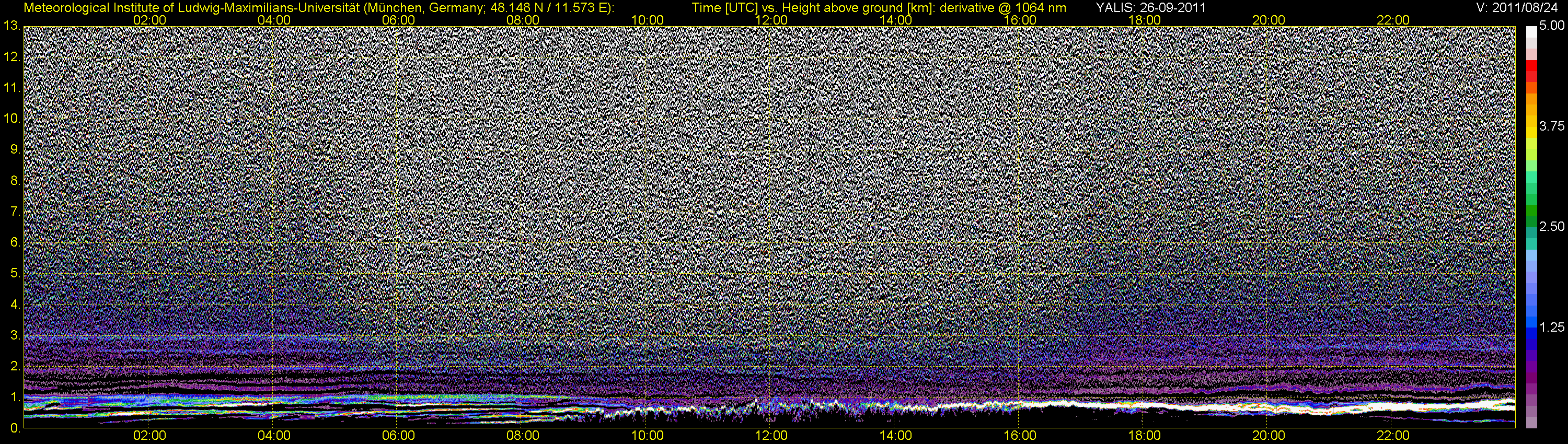Select the "5." height axis label
Viewport: 1568px width, 444px height.
[x=15, y=273]
